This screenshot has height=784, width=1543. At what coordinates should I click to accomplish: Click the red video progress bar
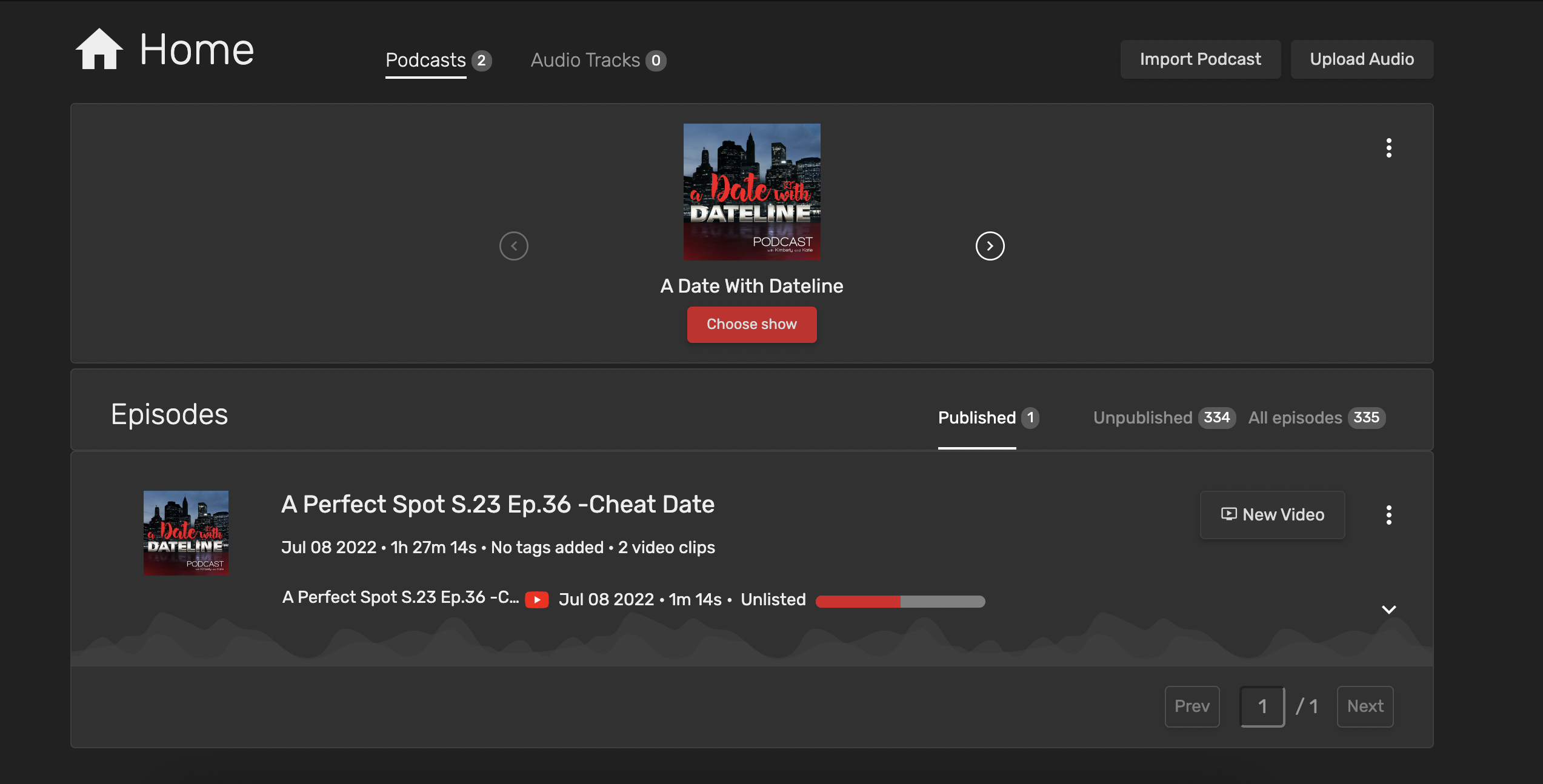click(900, 601)
